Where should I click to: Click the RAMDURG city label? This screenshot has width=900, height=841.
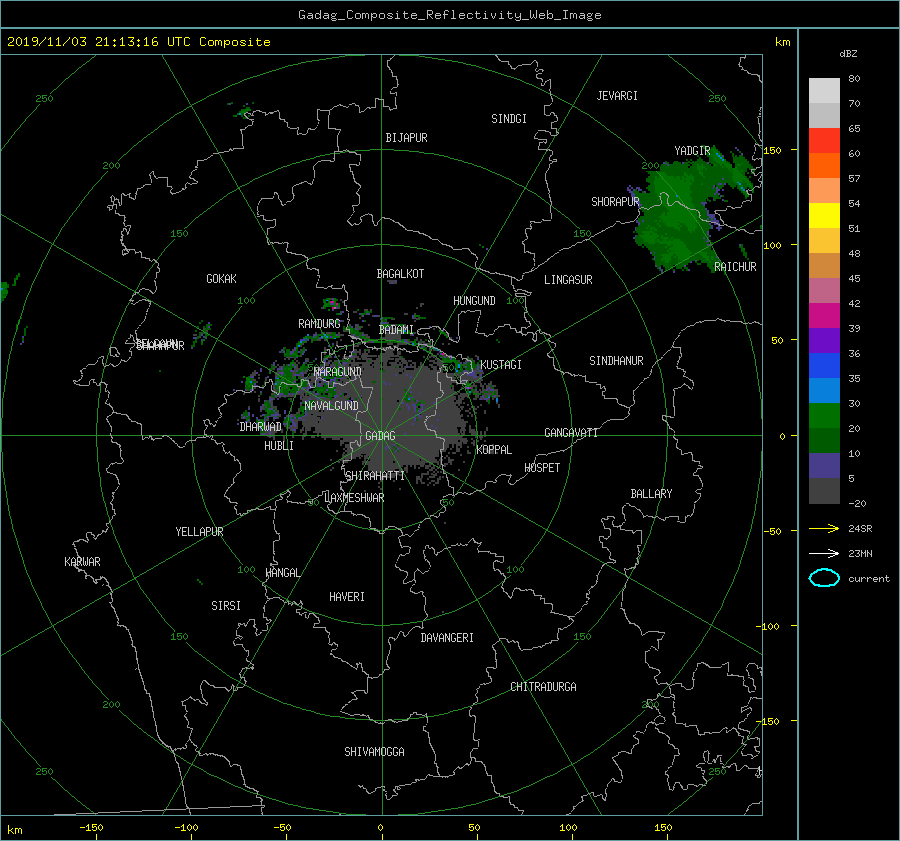pyautogui.click(x=319, y=324)
